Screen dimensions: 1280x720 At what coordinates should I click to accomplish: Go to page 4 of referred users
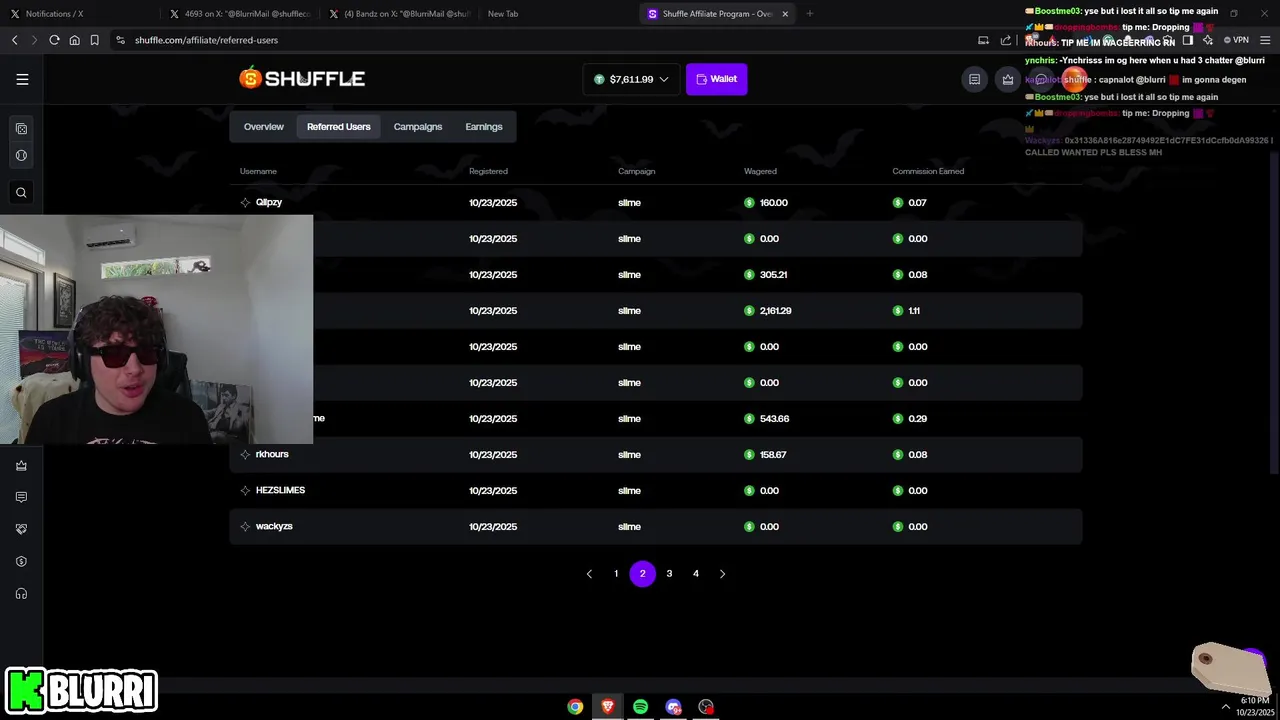click(696, 574)
